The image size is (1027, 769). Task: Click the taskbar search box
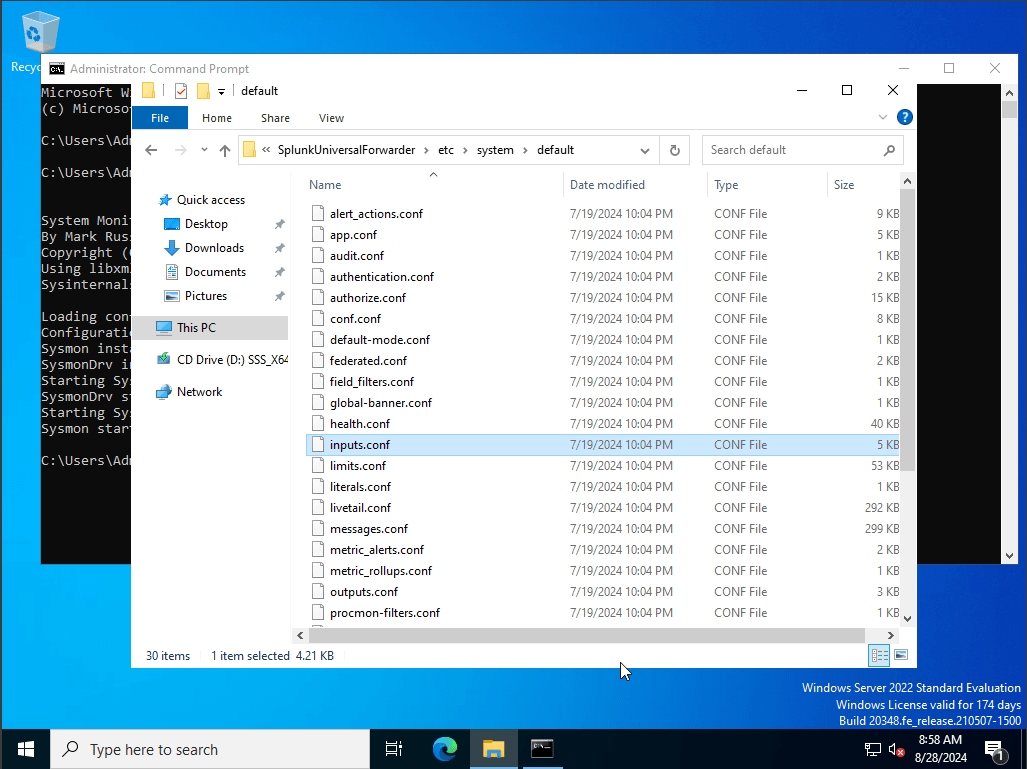click(210, 749)
